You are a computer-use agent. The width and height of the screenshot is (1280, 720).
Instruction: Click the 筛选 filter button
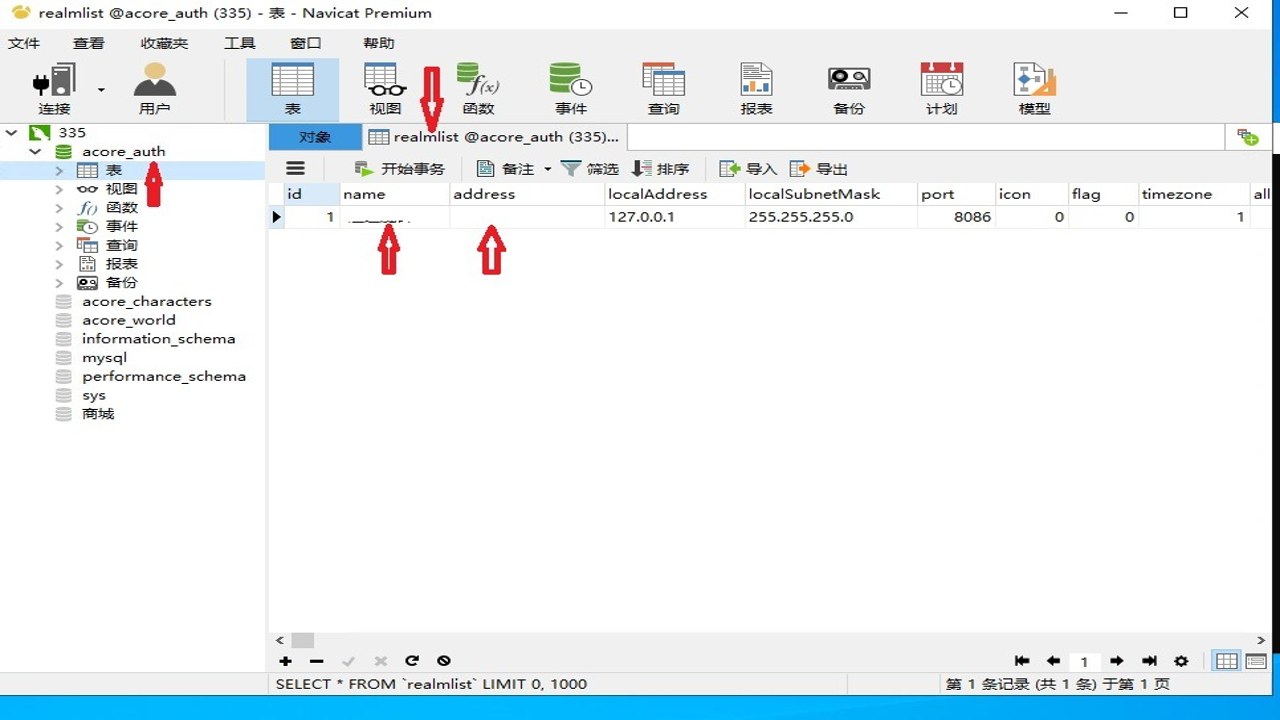(590, 169)
